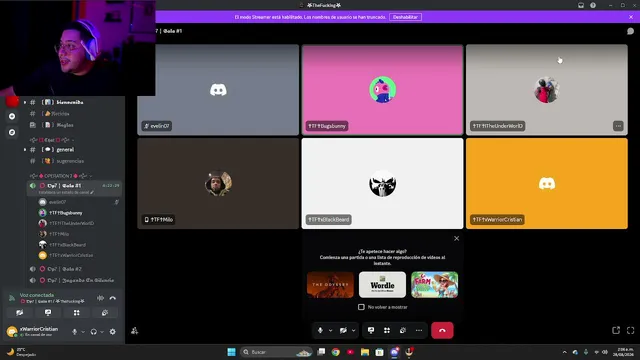Close the activity suggestion popup

(456, 238)
